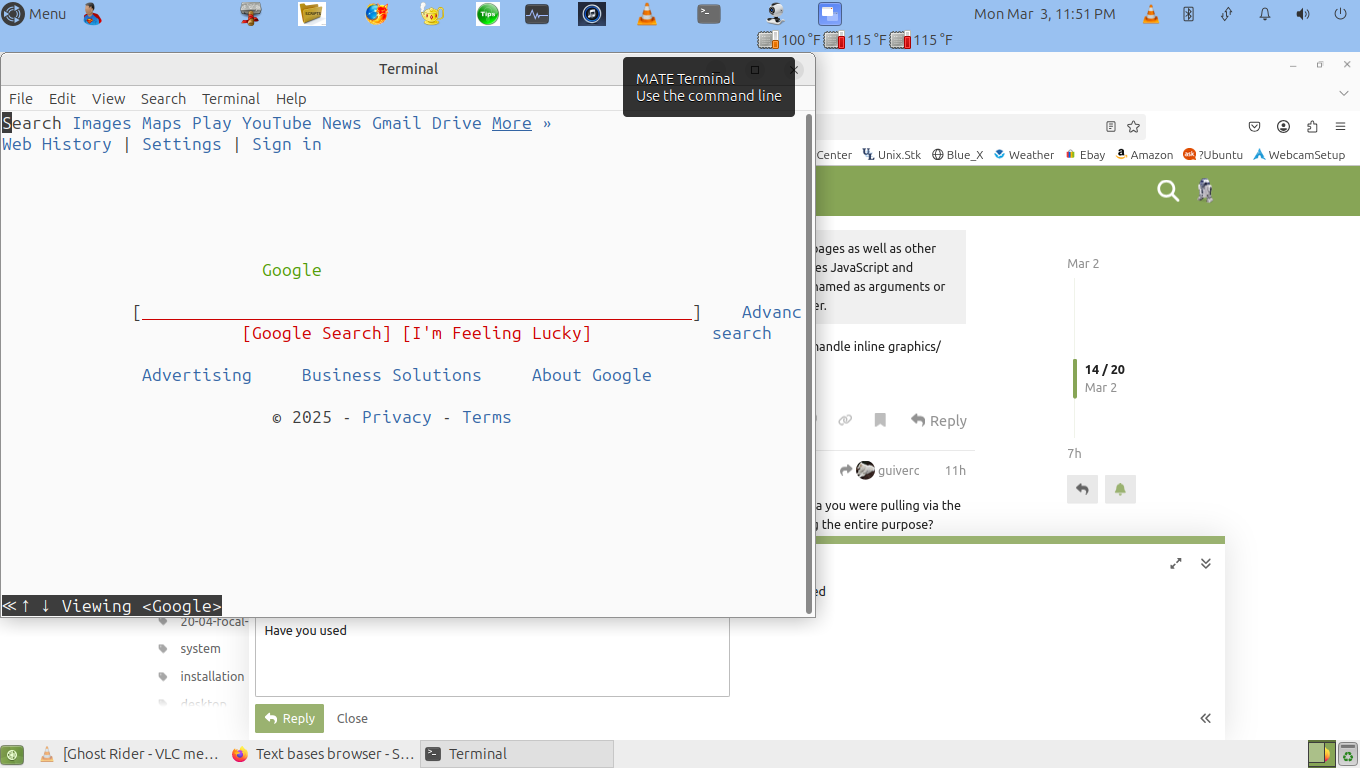Click the forum search magnifier icon

tap(1168, 191)
